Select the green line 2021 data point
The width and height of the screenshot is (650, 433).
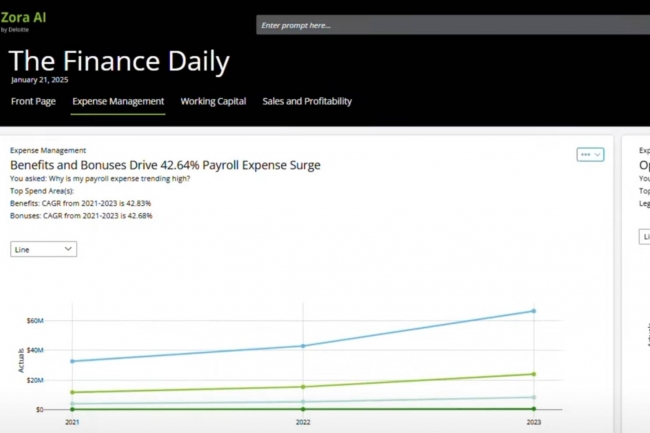click(72, 392)
